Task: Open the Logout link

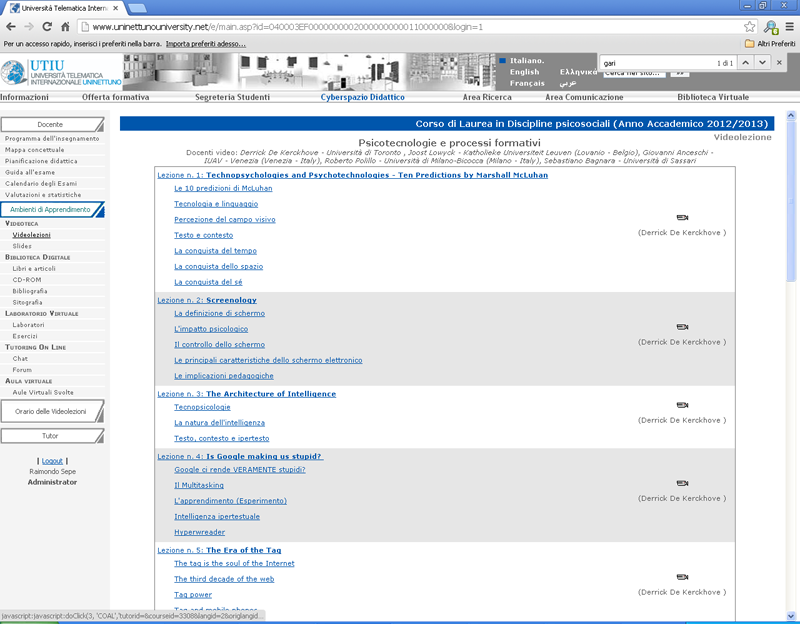Action: click(x=52, y=461)
